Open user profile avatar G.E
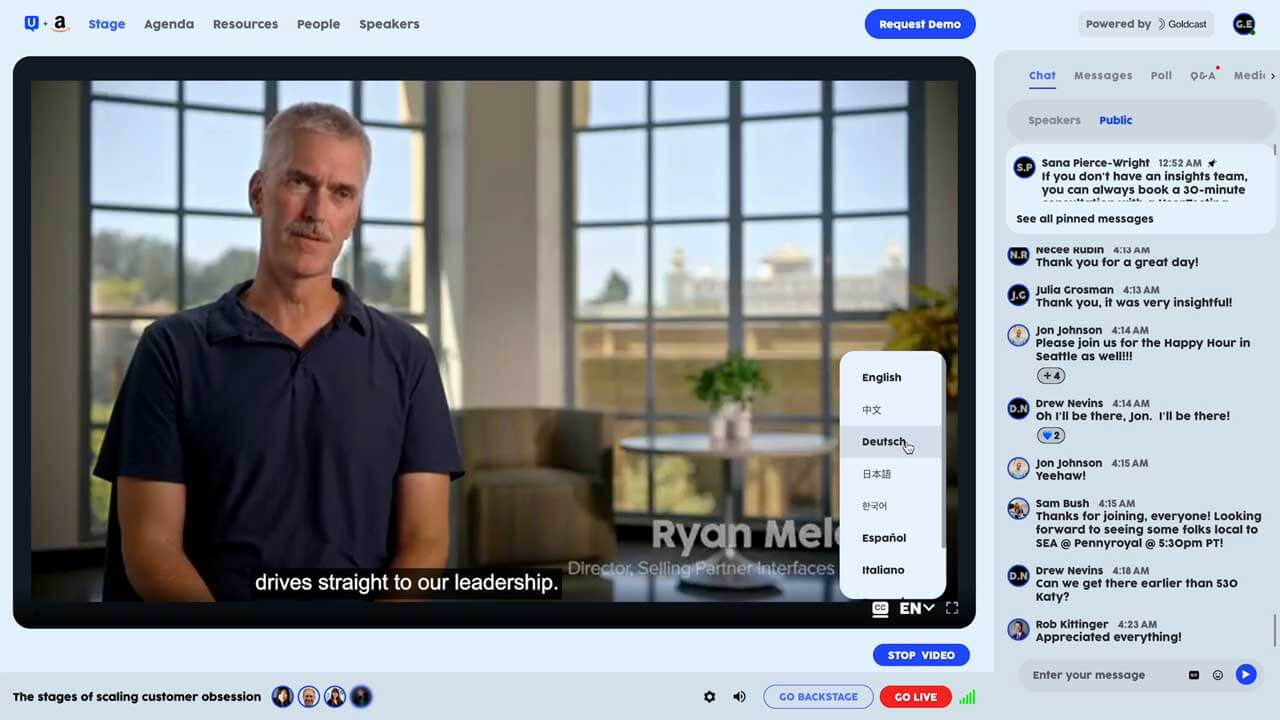The image size is (1280, 720). coord(1244,24)
